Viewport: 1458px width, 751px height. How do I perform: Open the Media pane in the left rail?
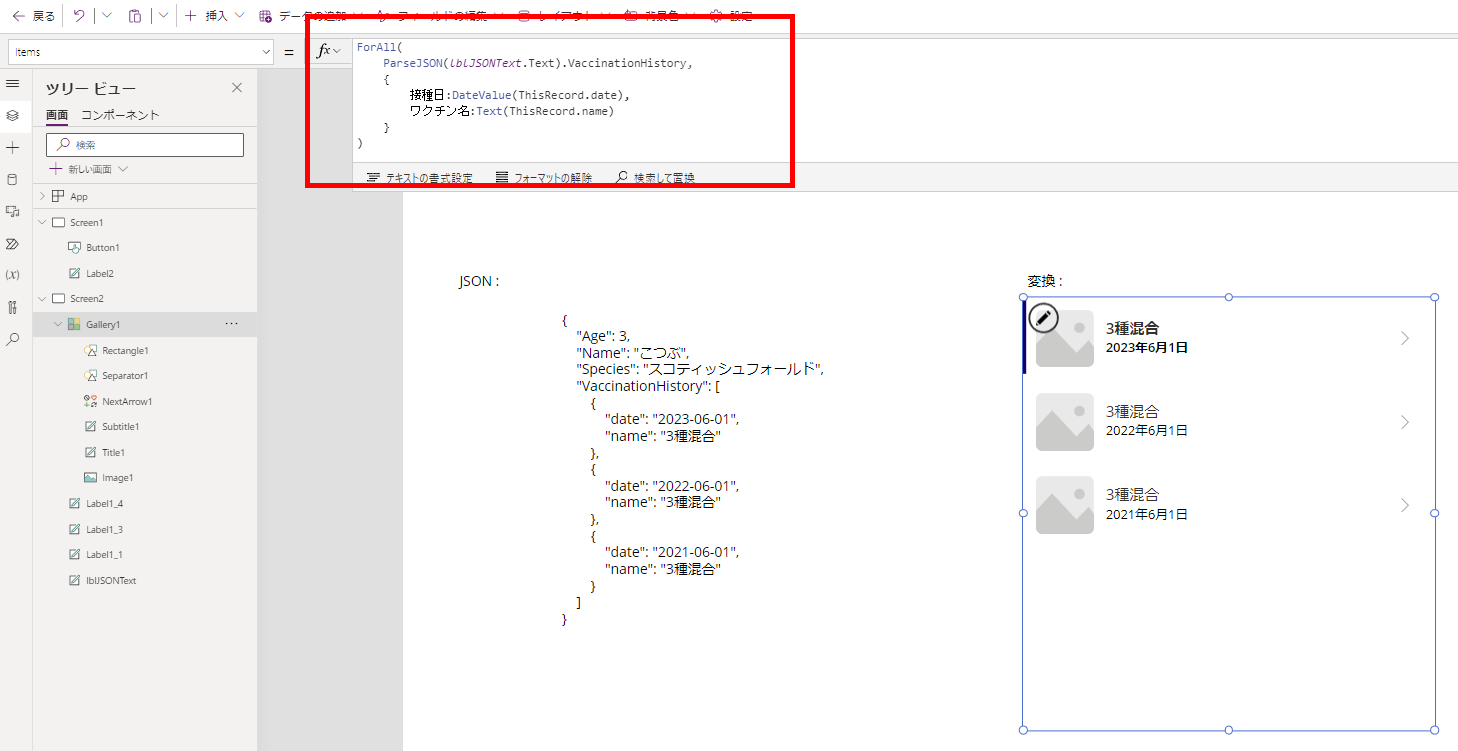tap(13, 211)
